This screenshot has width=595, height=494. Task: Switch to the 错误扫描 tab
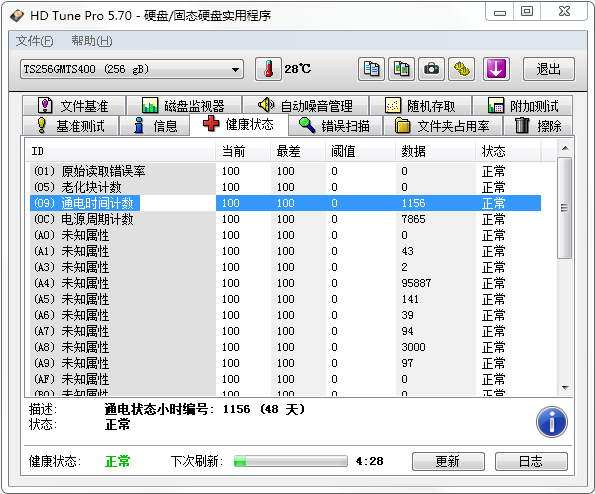coord(335,126)
